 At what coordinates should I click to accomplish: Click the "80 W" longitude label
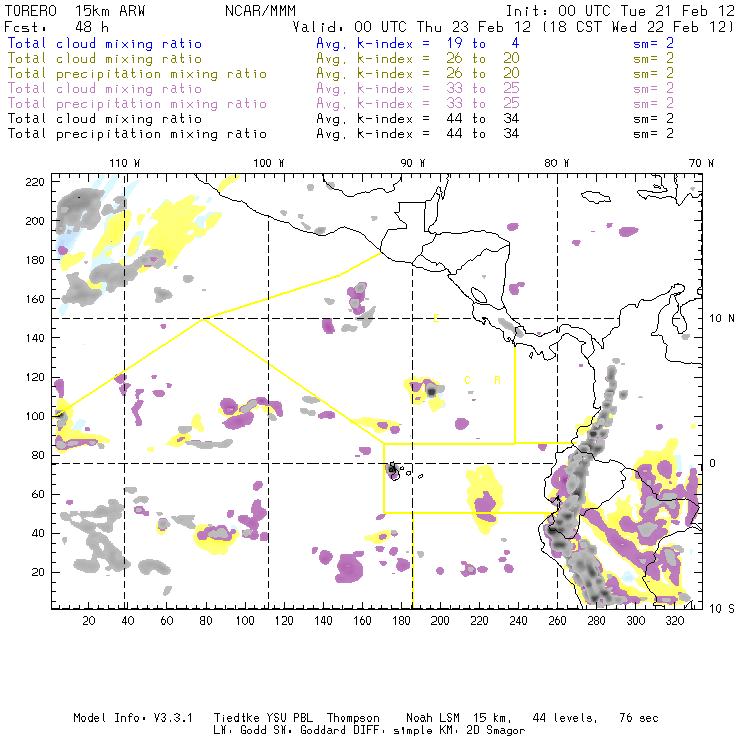point(557,163)
